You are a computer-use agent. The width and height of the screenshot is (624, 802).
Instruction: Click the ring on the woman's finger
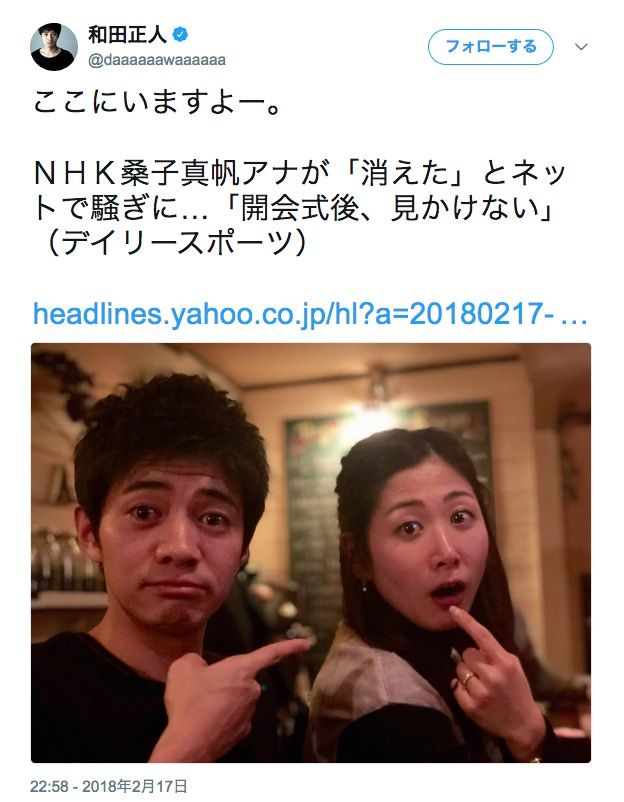[x=468, y=678]
